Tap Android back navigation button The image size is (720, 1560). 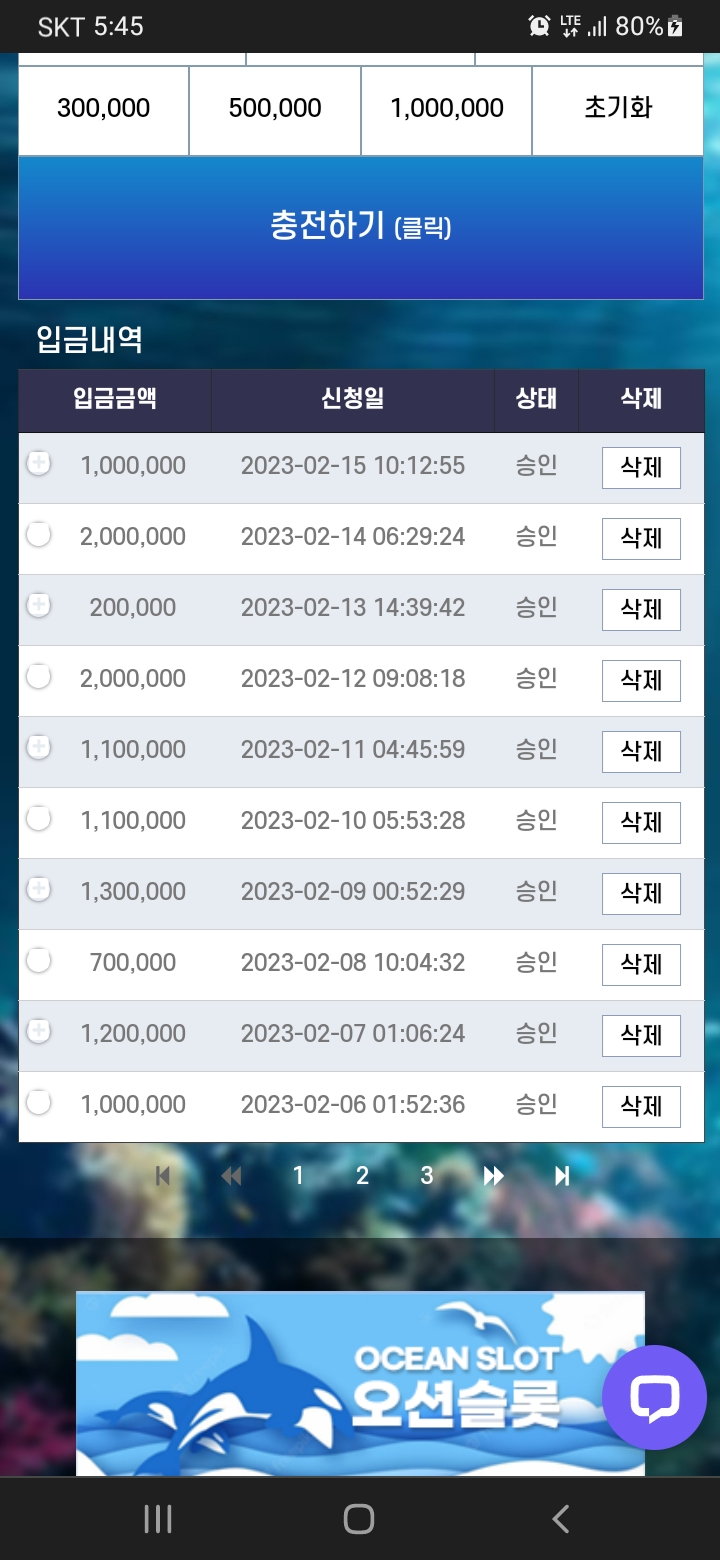(560, 1519)
